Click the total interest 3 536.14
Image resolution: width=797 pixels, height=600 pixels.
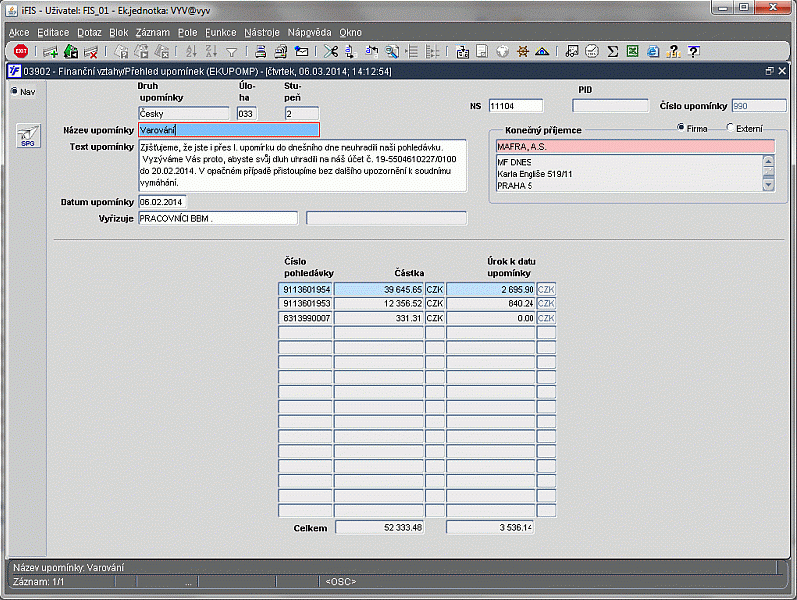point(490,528)
